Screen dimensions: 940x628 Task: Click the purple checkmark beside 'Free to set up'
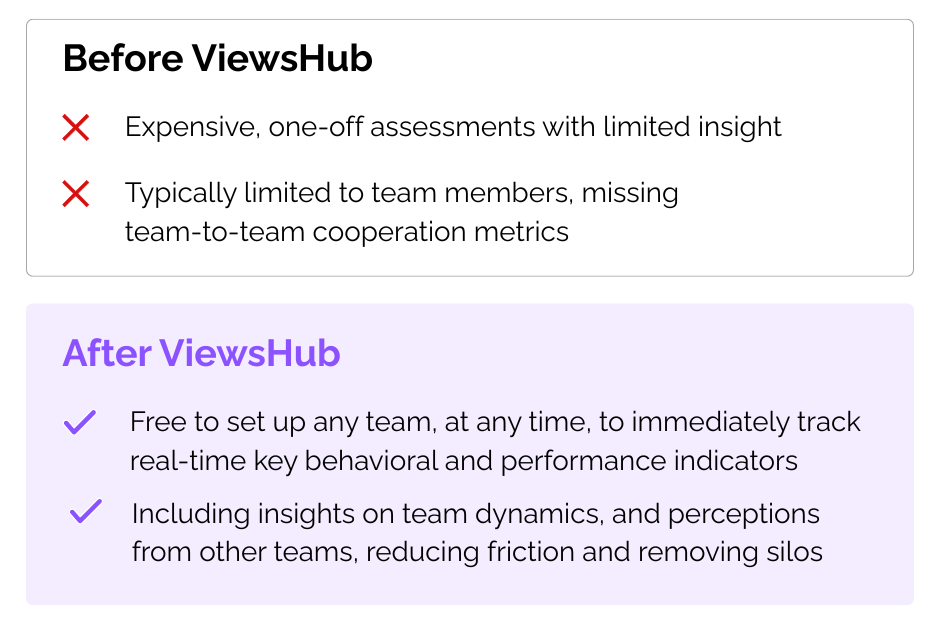pyautogui.click(x=80, y=422)
